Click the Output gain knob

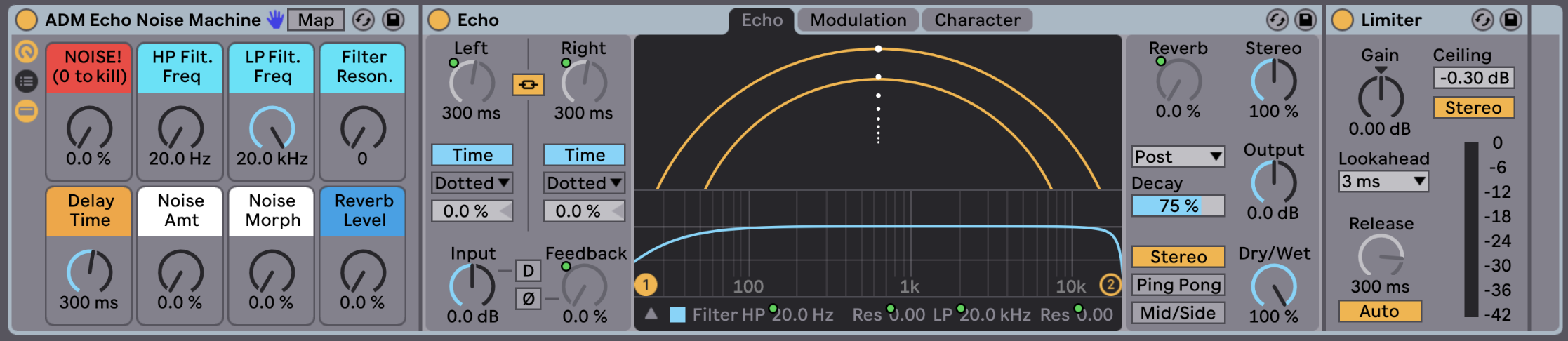point(1273,182)
